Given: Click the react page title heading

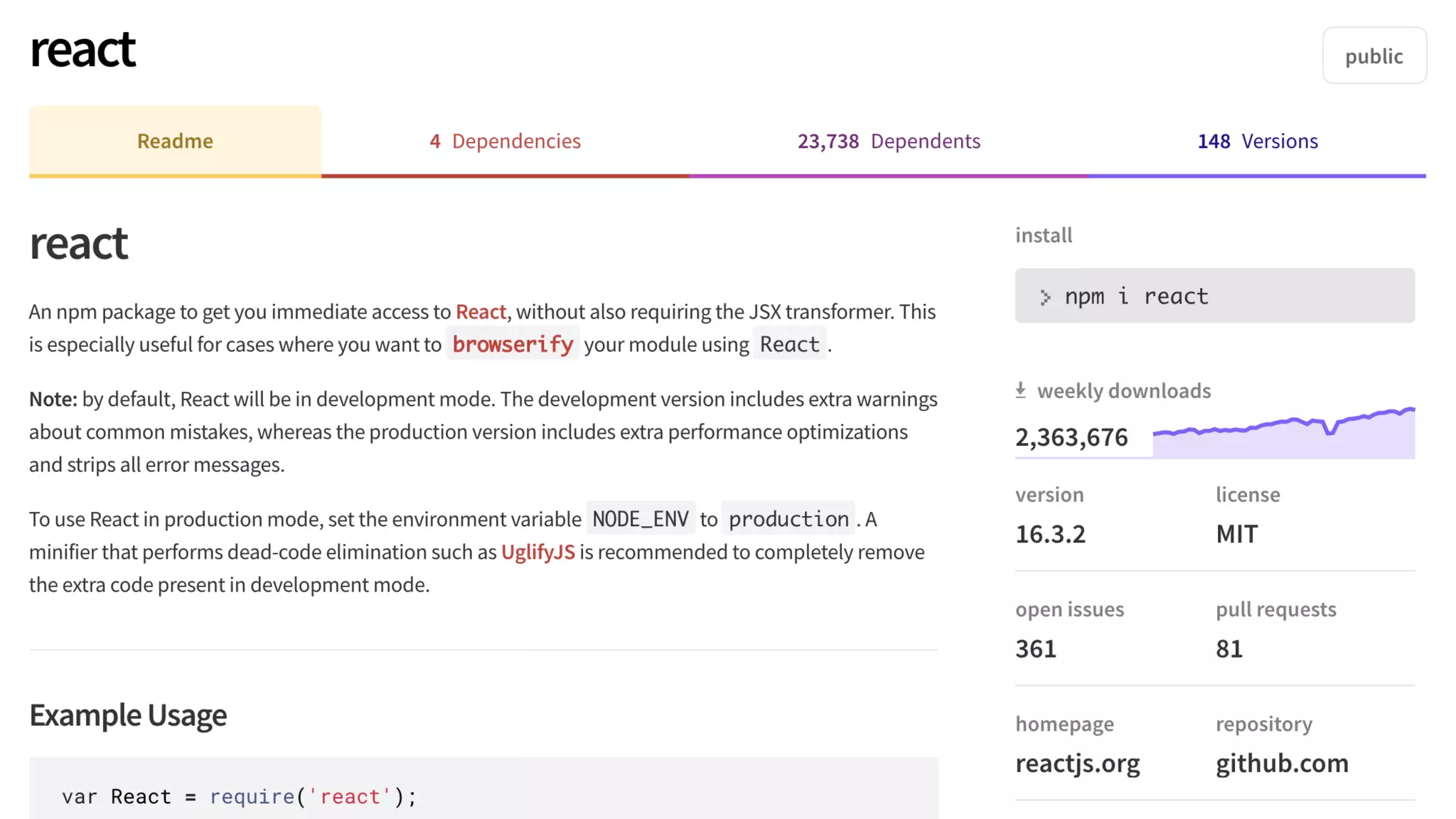Looking at the screenshot, I should (x=82, y=50).
